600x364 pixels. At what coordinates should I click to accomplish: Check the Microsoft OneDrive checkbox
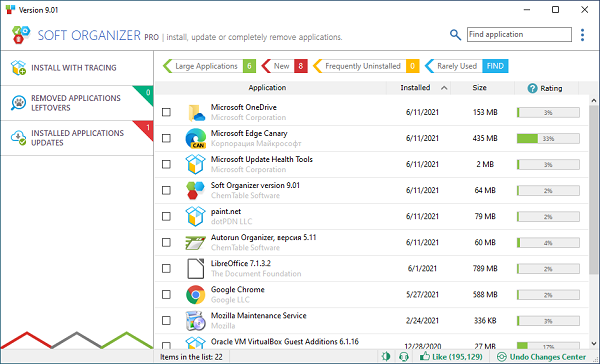(166, 112)
